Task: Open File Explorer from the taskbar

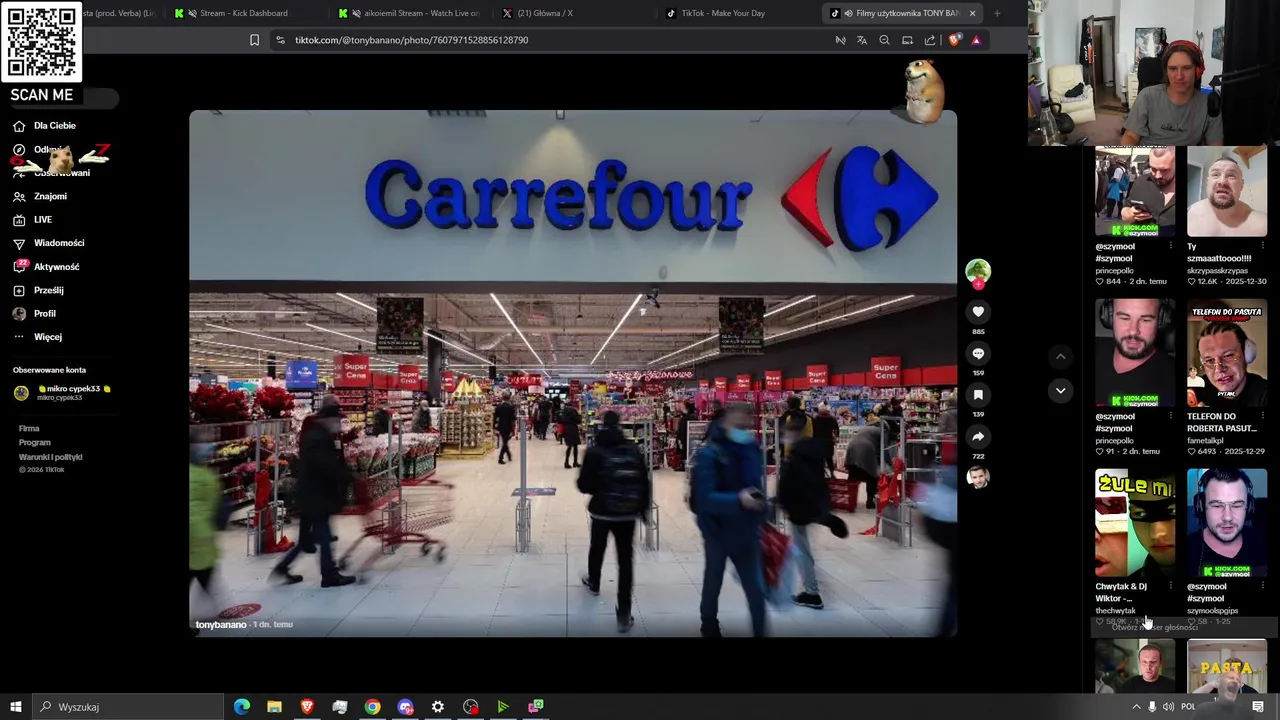Action: click(x=274, y=707)
